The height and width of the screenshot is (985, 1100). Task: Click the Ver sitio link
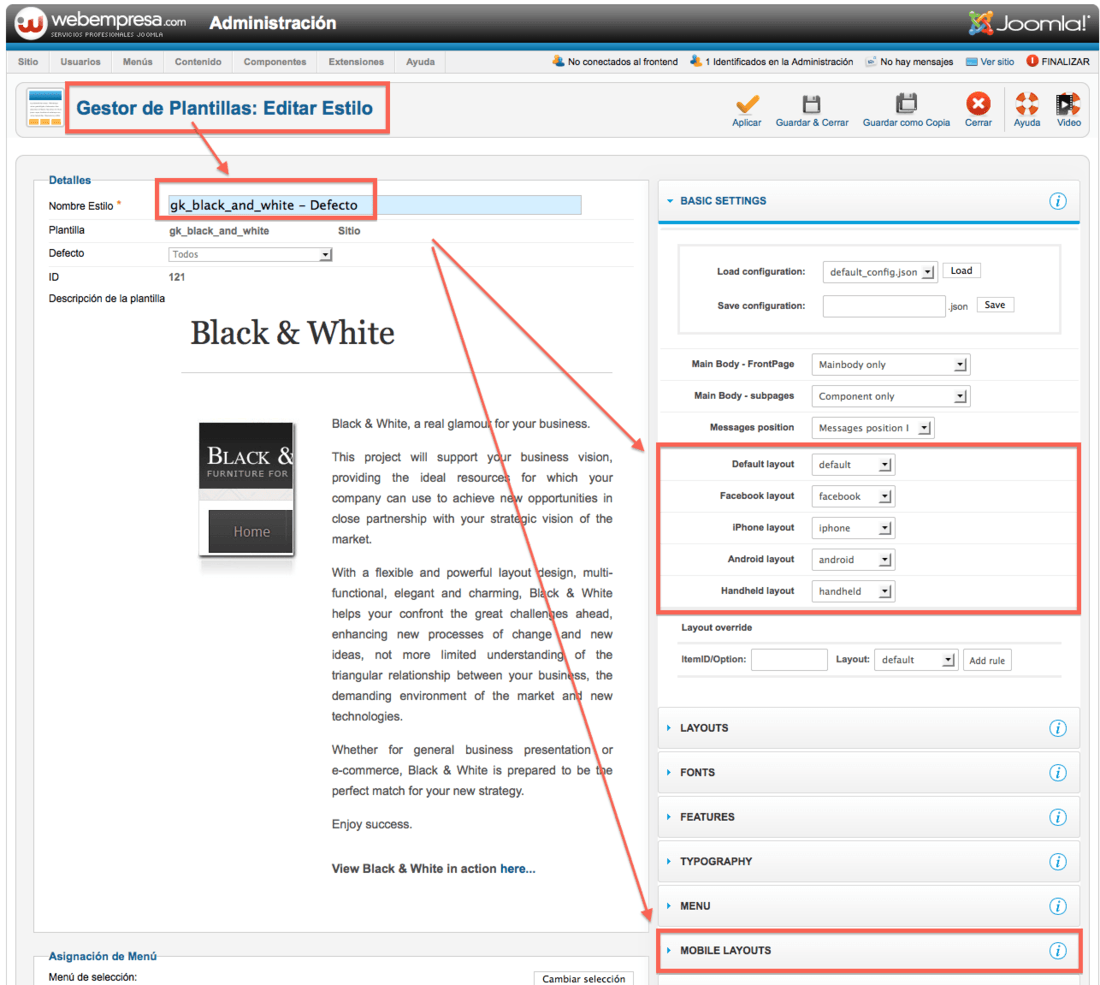point(997,62)
